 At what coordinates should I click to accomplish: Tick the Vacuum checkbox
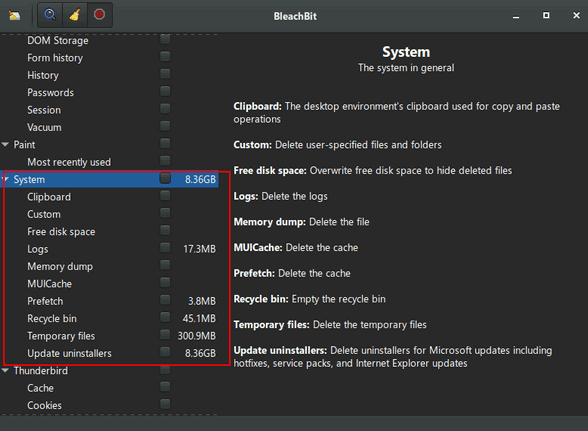(x=165, y=126)
